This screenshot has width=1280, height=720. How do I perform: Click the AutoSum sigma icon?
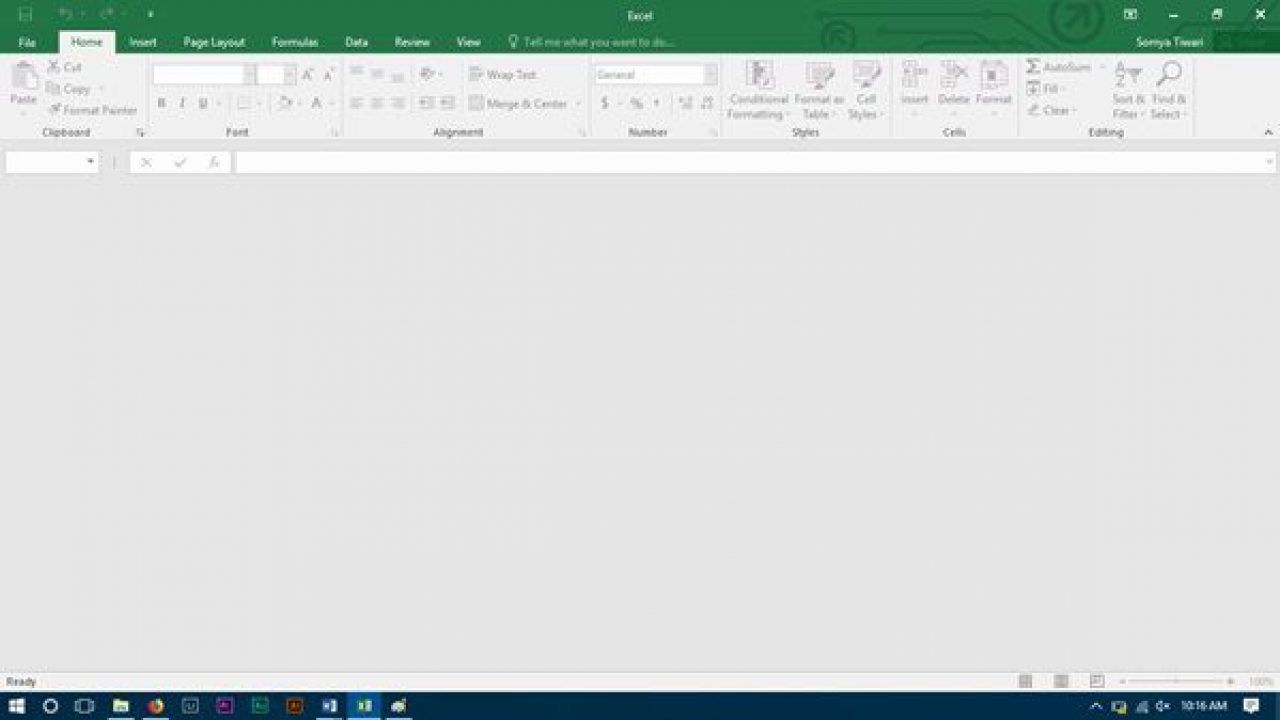pyautogui.click(x=1033, y=67)
